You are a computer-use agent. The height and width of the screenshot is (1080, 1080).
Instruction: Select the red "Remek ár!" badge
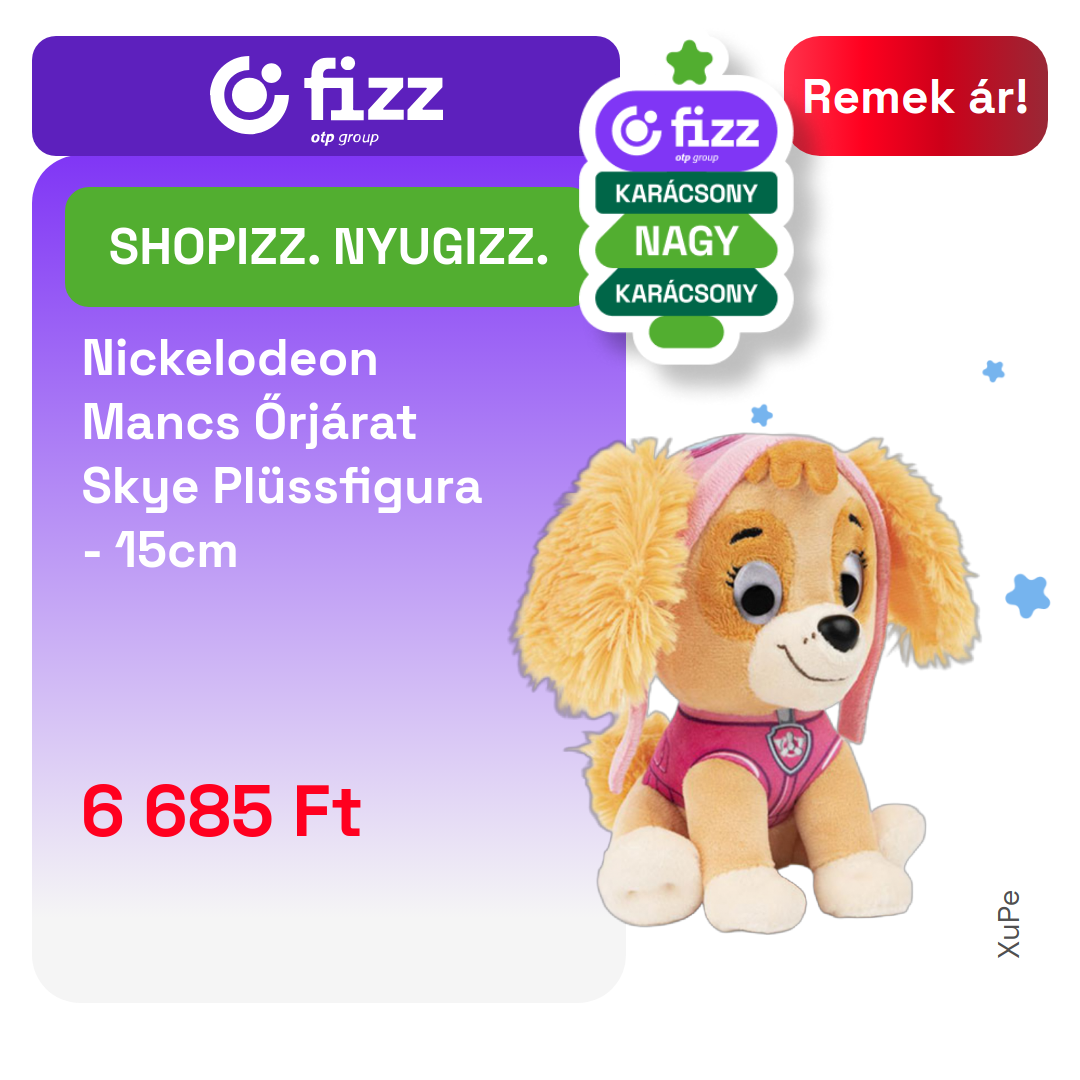(x=915, y=96)
